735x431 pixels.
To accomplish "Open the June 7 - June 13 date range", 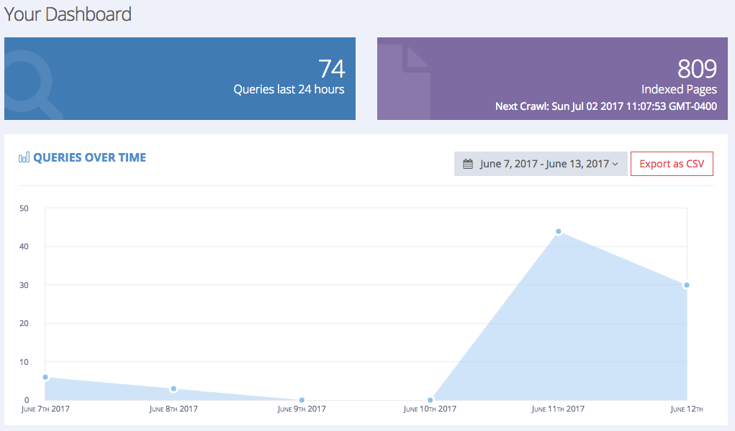I will click(544, 164).
